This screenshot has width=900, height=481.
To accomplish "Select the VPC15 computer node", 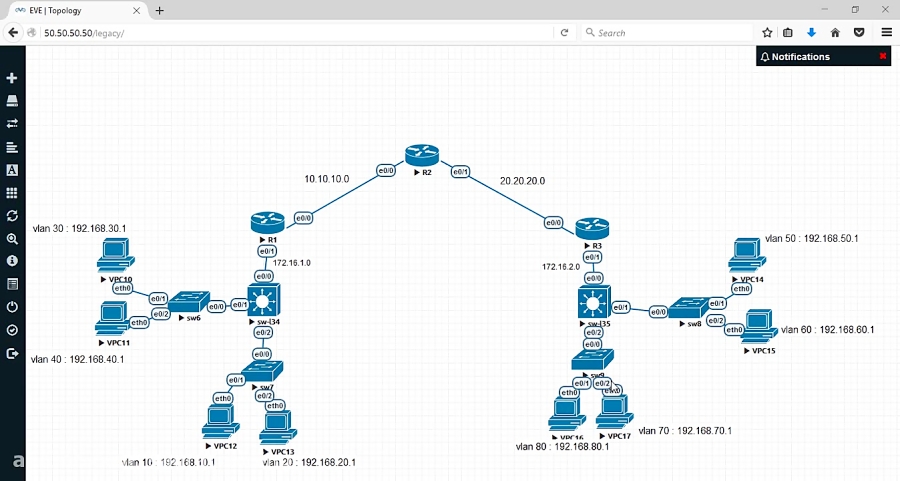I will (759, 327).
